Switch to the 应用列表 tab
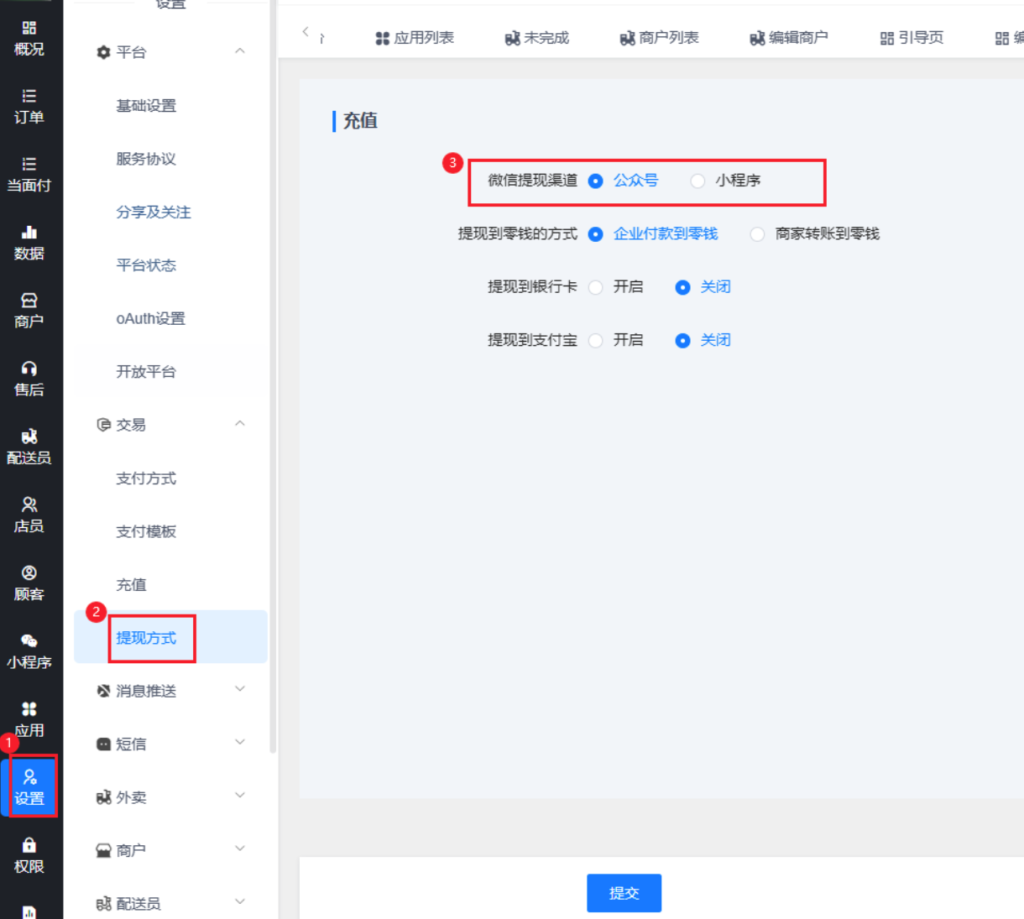 pyautogui.click(x=414, y=38)
